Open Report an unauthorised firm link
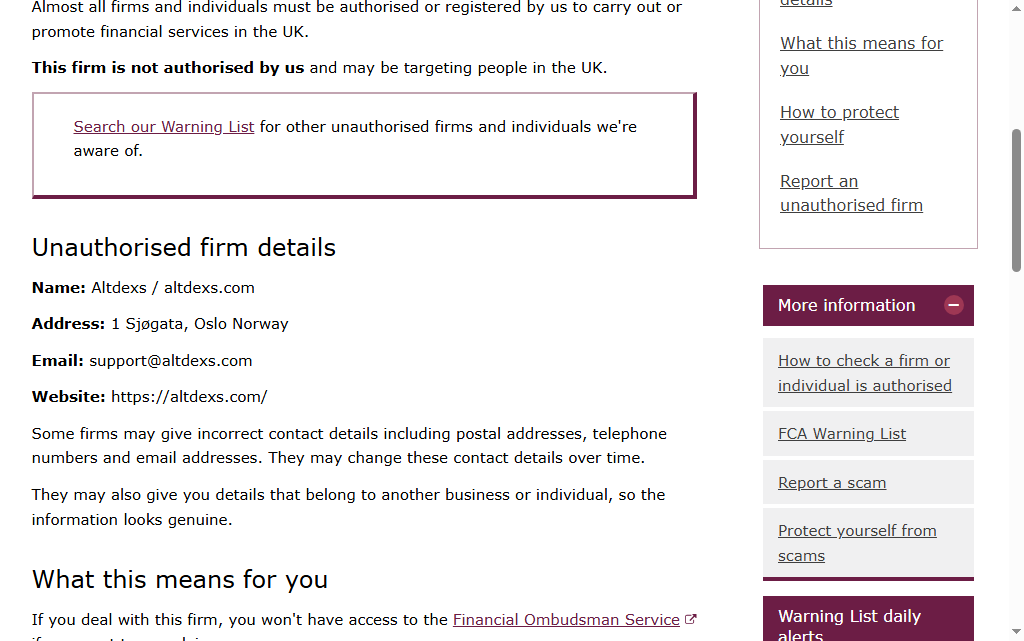The height and width of the screenshot is (641, 1024). point(851,193)
